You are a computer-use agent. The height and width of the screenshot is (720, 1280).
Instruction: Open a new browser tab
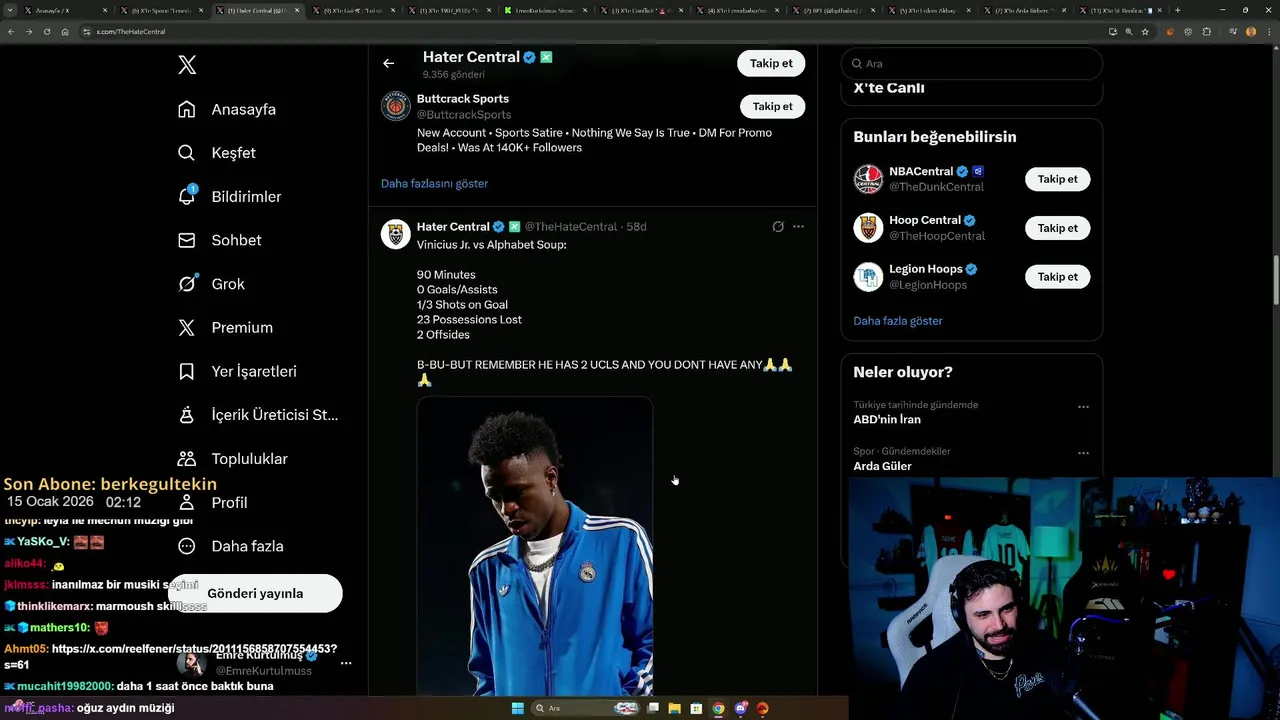(x=1177, y=10)
